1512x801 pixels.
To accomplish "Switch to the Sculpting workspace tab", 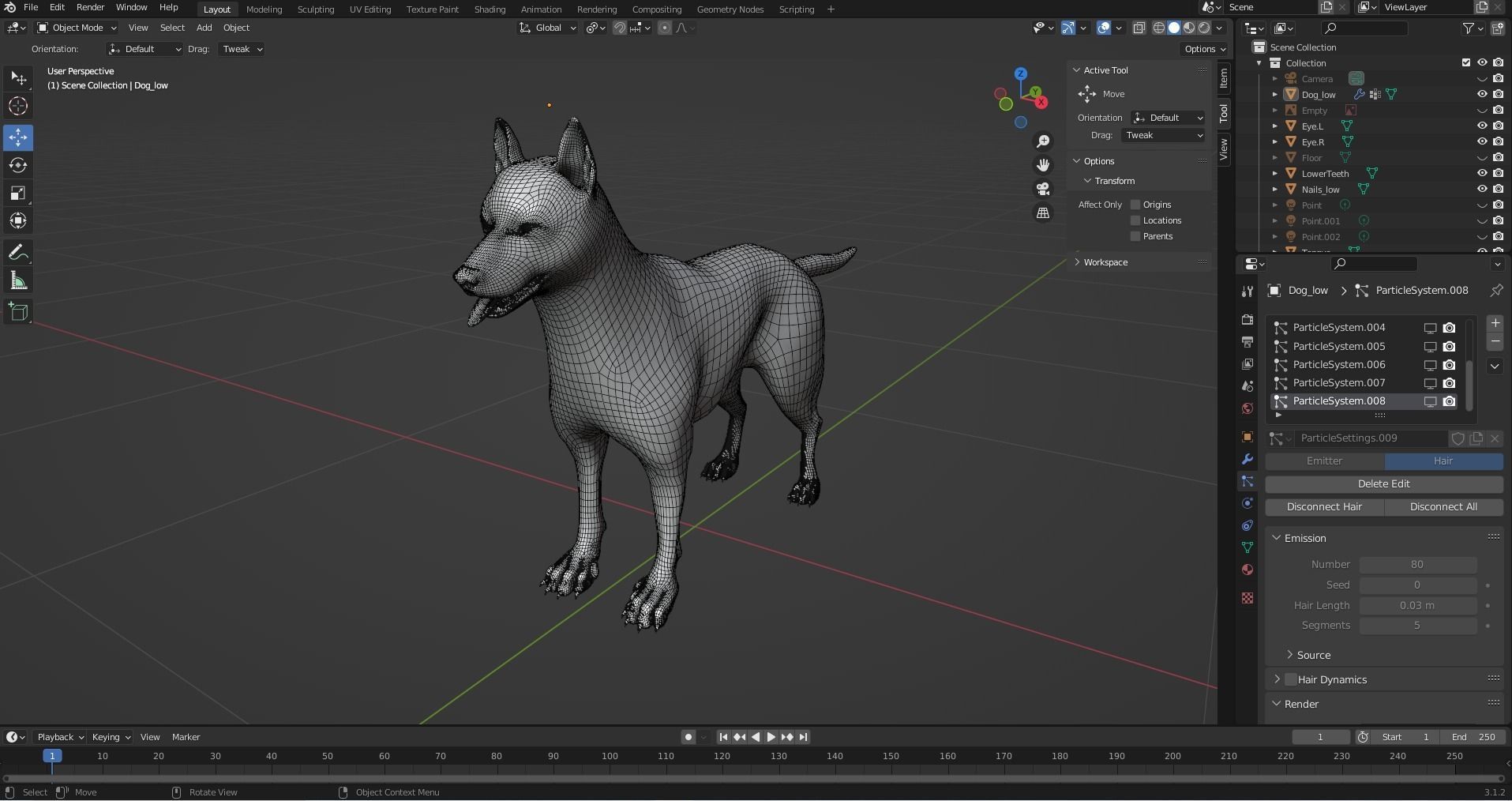I will pyautogui.click(x=315, y=9).
